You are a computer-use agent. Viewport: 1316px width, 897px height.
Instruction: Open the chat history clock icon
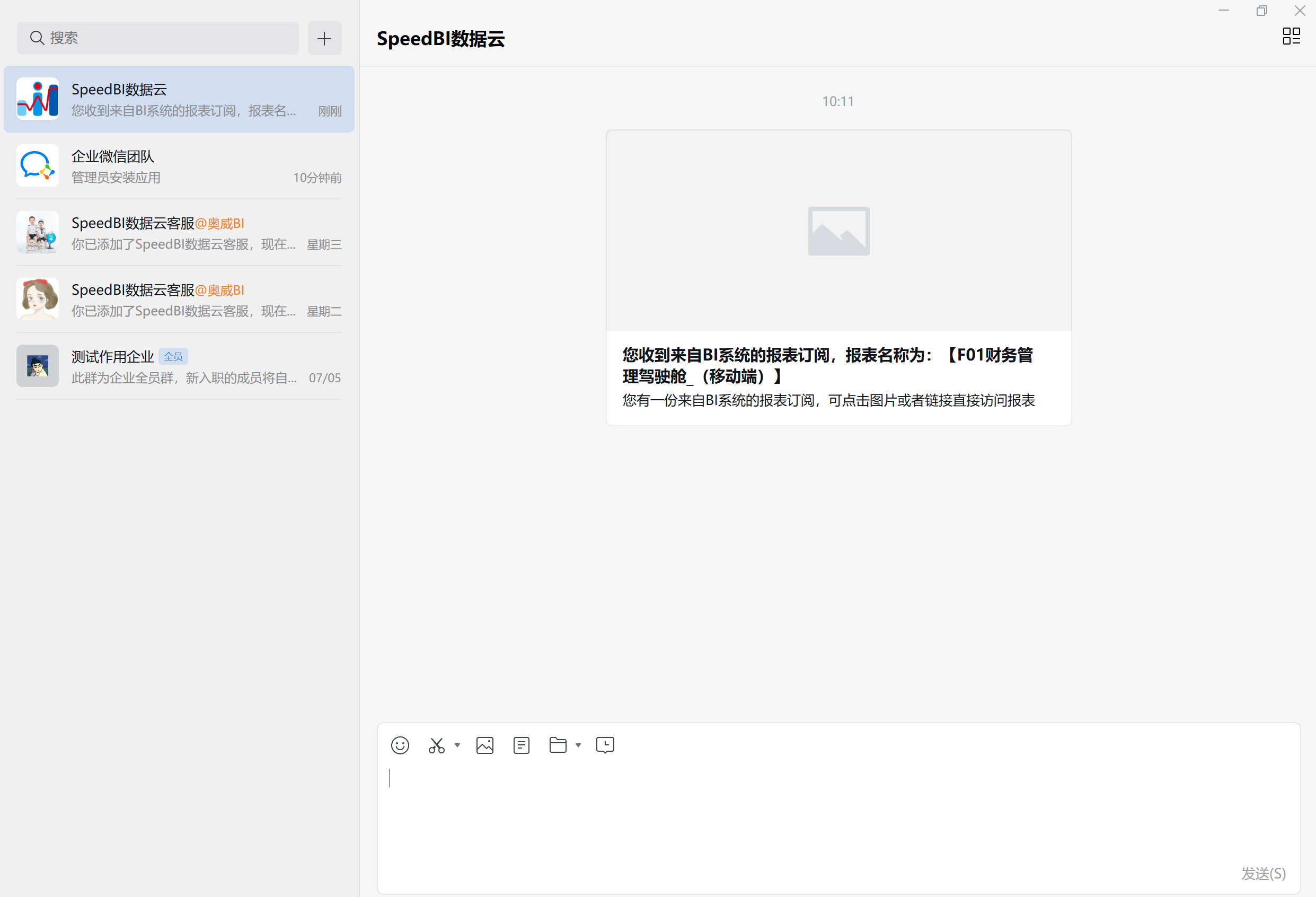coord(605,745)
